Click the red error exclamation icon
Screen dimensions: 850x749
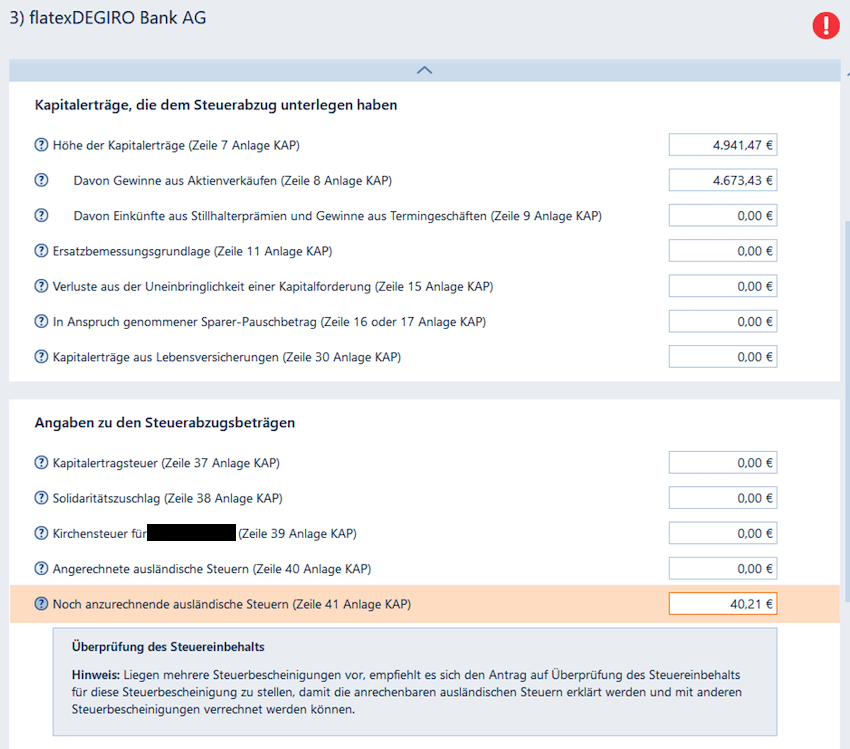click(826, 25)
